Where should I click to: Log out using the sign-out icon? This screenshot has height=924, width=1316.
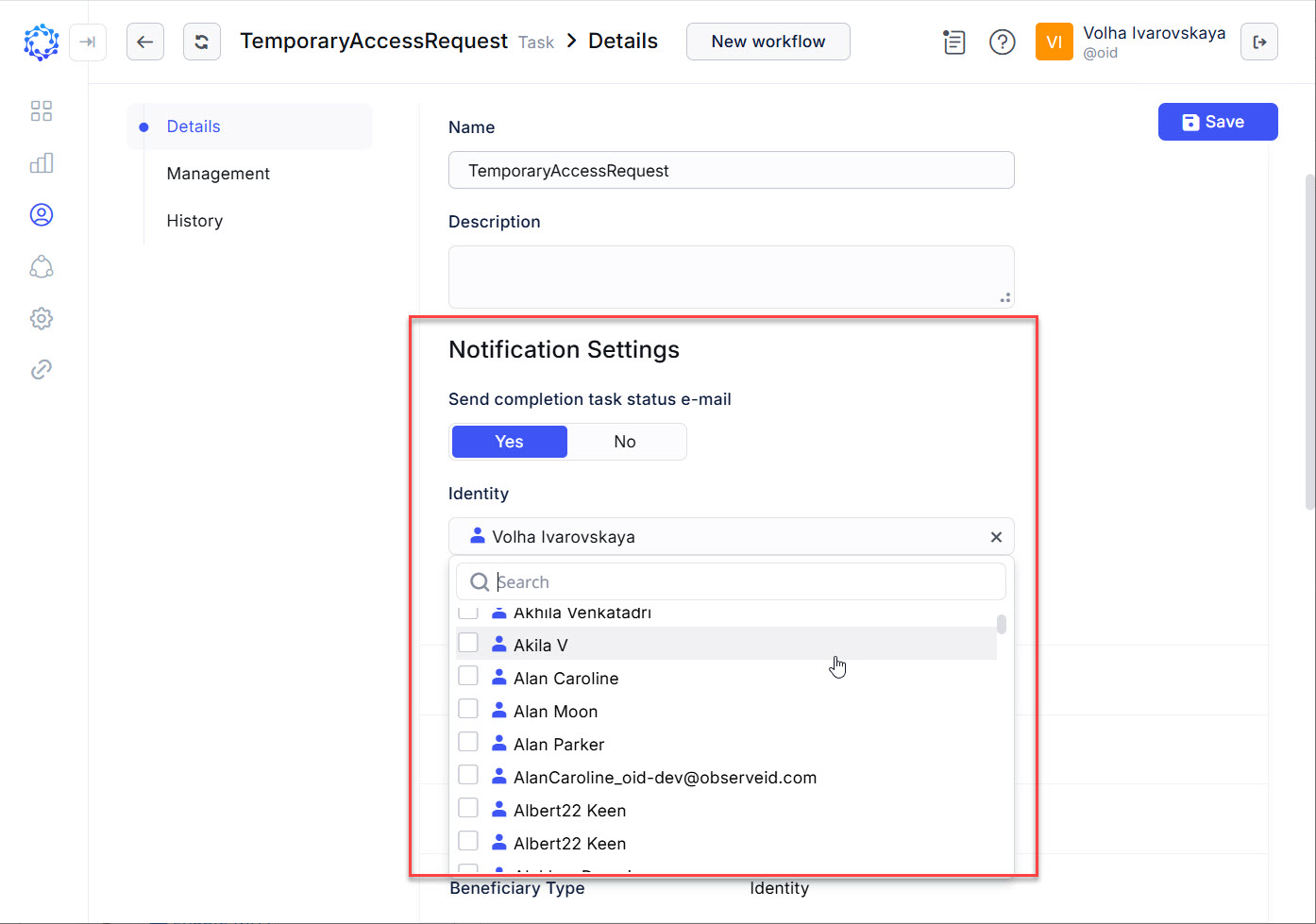[x=1259, y=42]
